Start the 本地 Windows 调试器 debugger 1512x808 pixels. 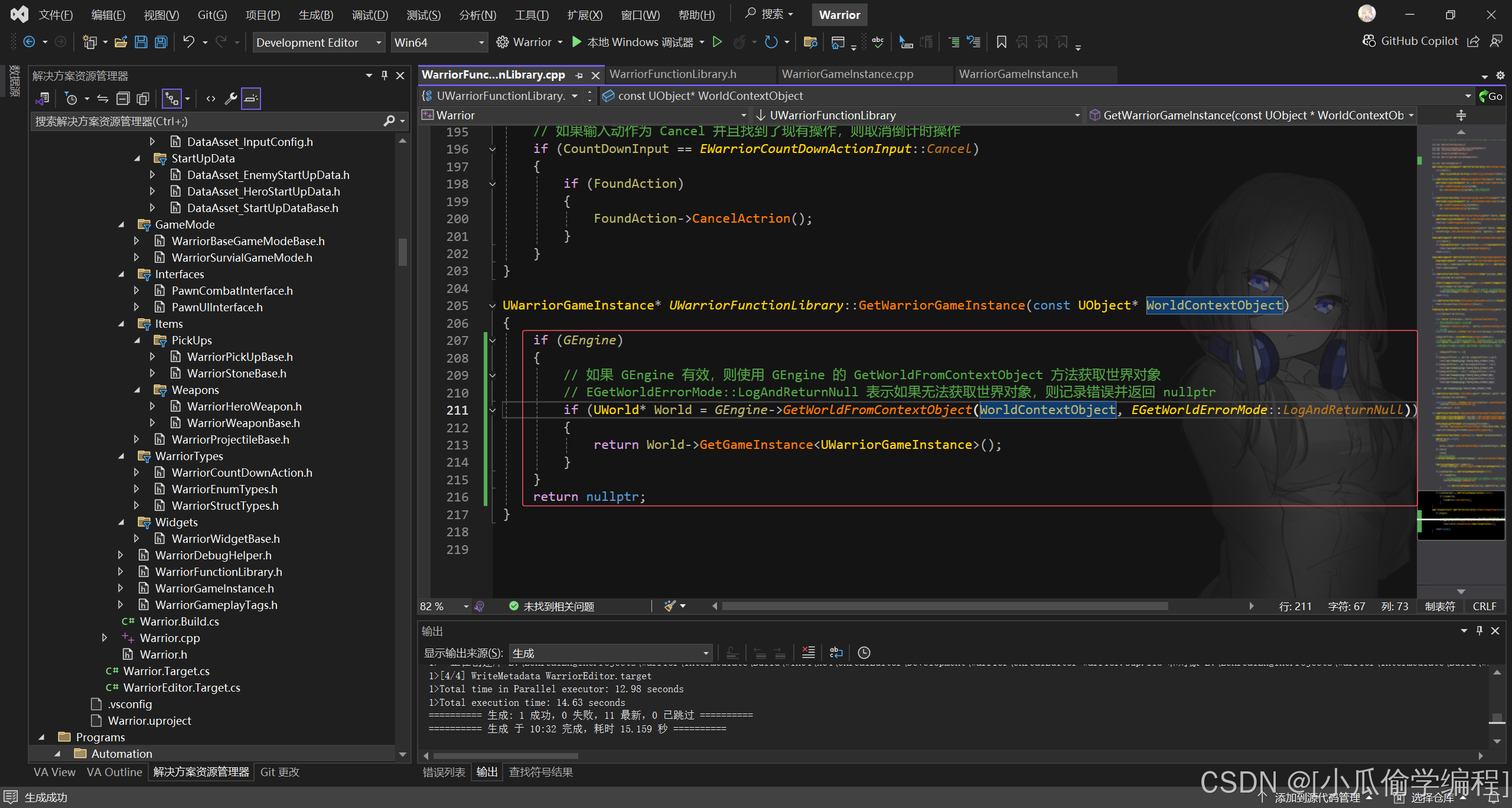coord(633,42)
